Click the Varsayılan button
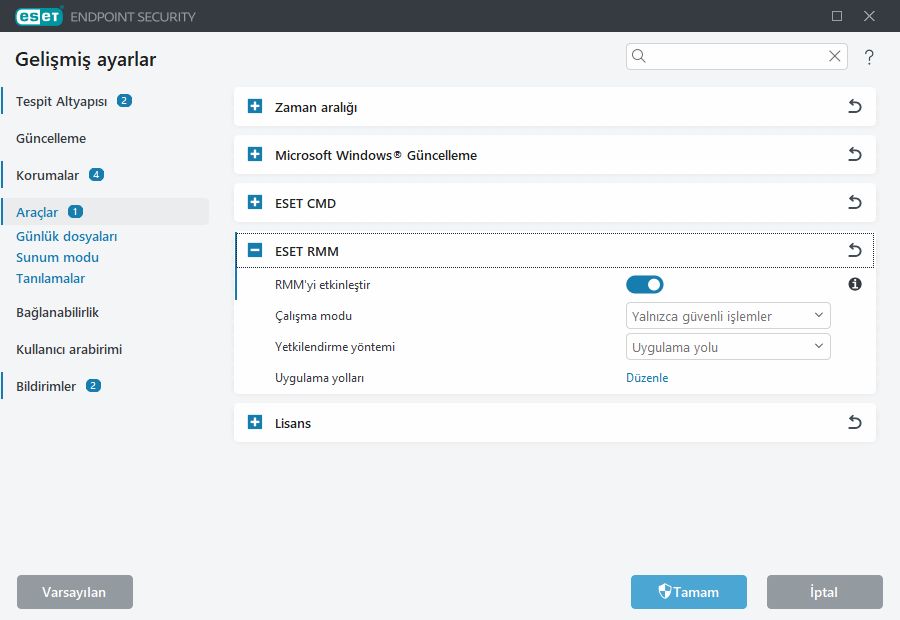900x620 pixels. click(x=74, y=592)
